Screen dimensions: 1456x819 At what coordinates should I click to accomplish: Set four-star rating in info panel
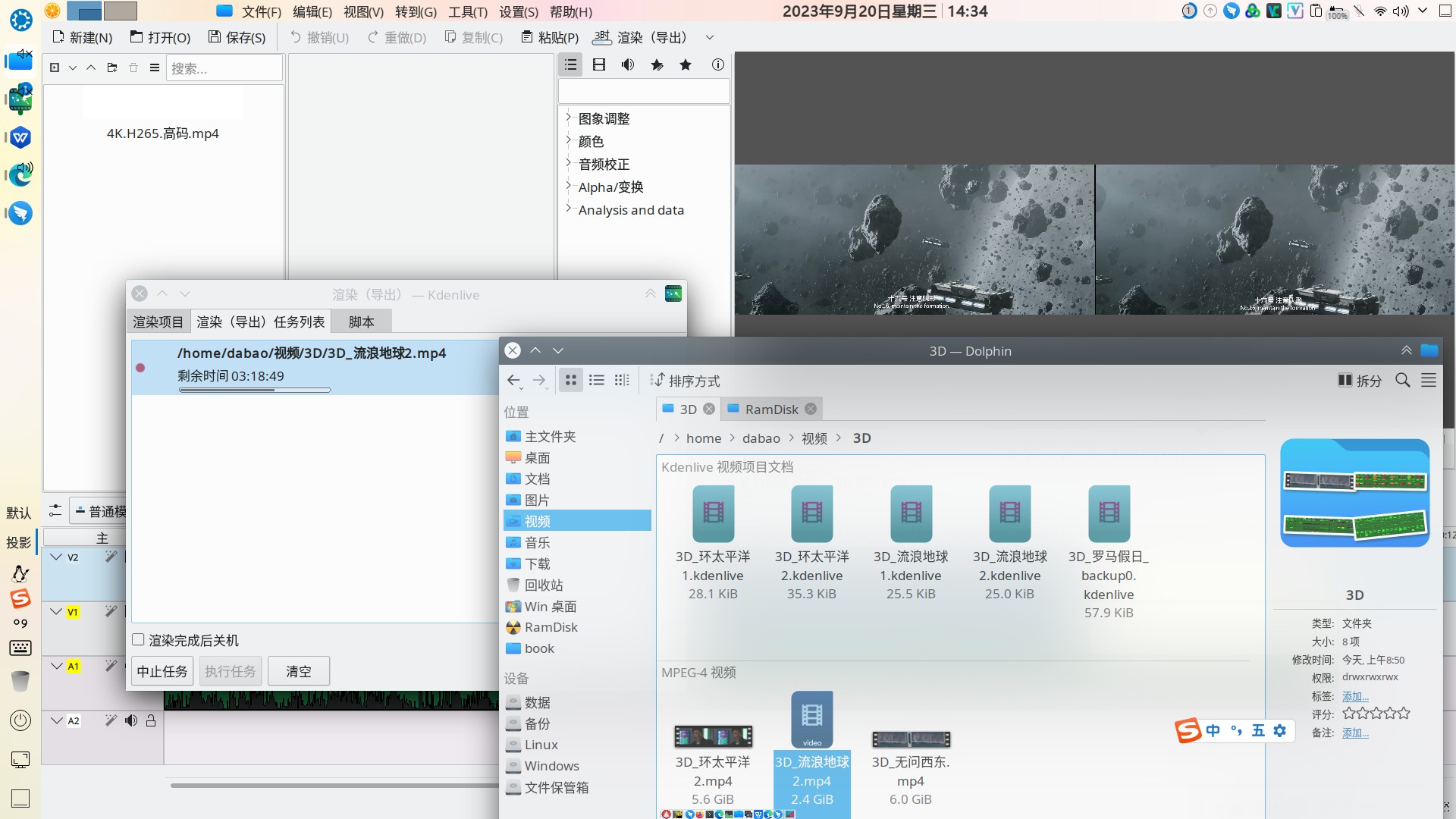click(x=1390, y=713)
